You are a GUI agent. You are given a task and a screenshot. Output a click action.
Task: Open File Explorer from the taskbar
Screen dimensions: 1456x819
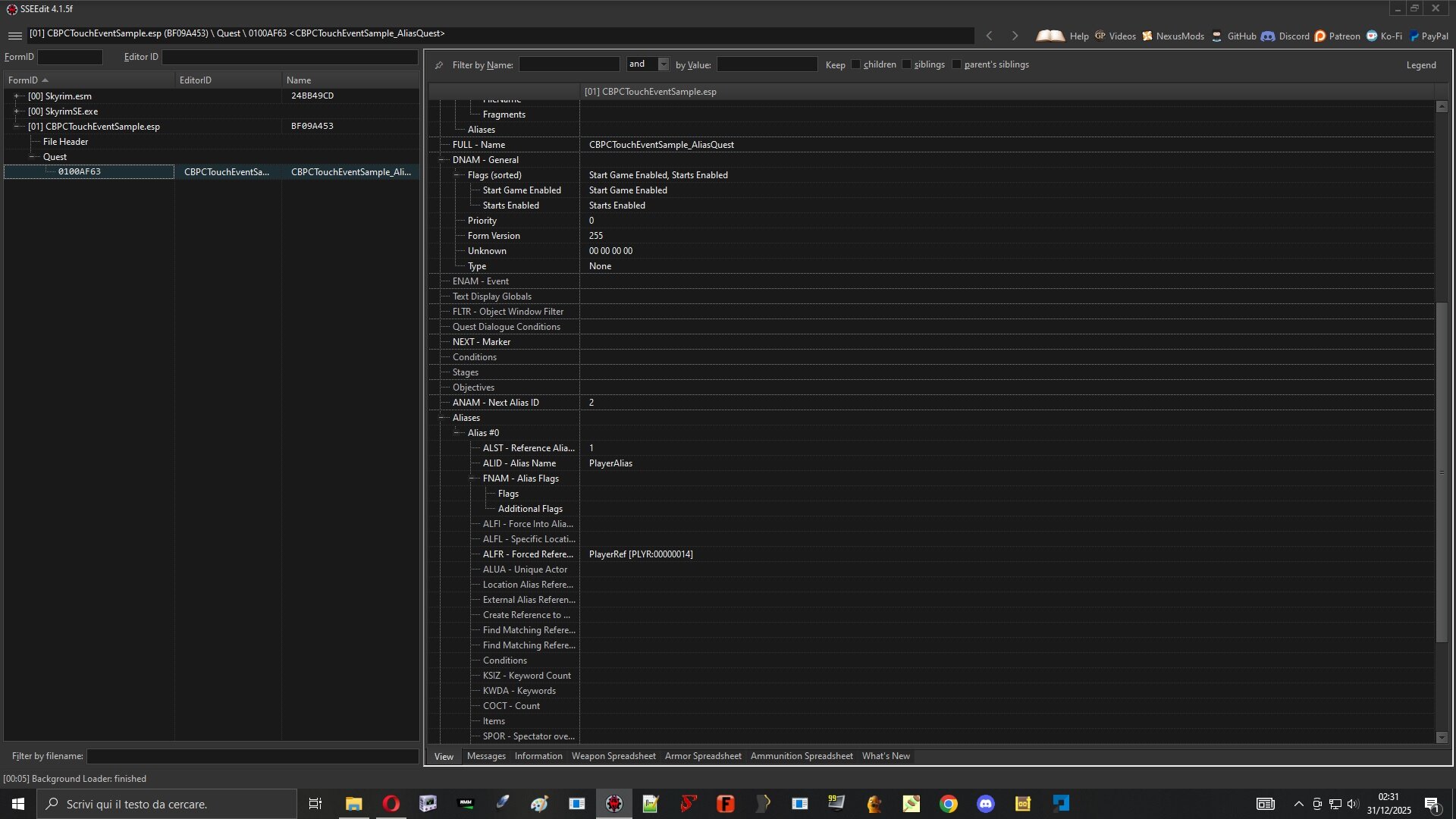(353, 804)
